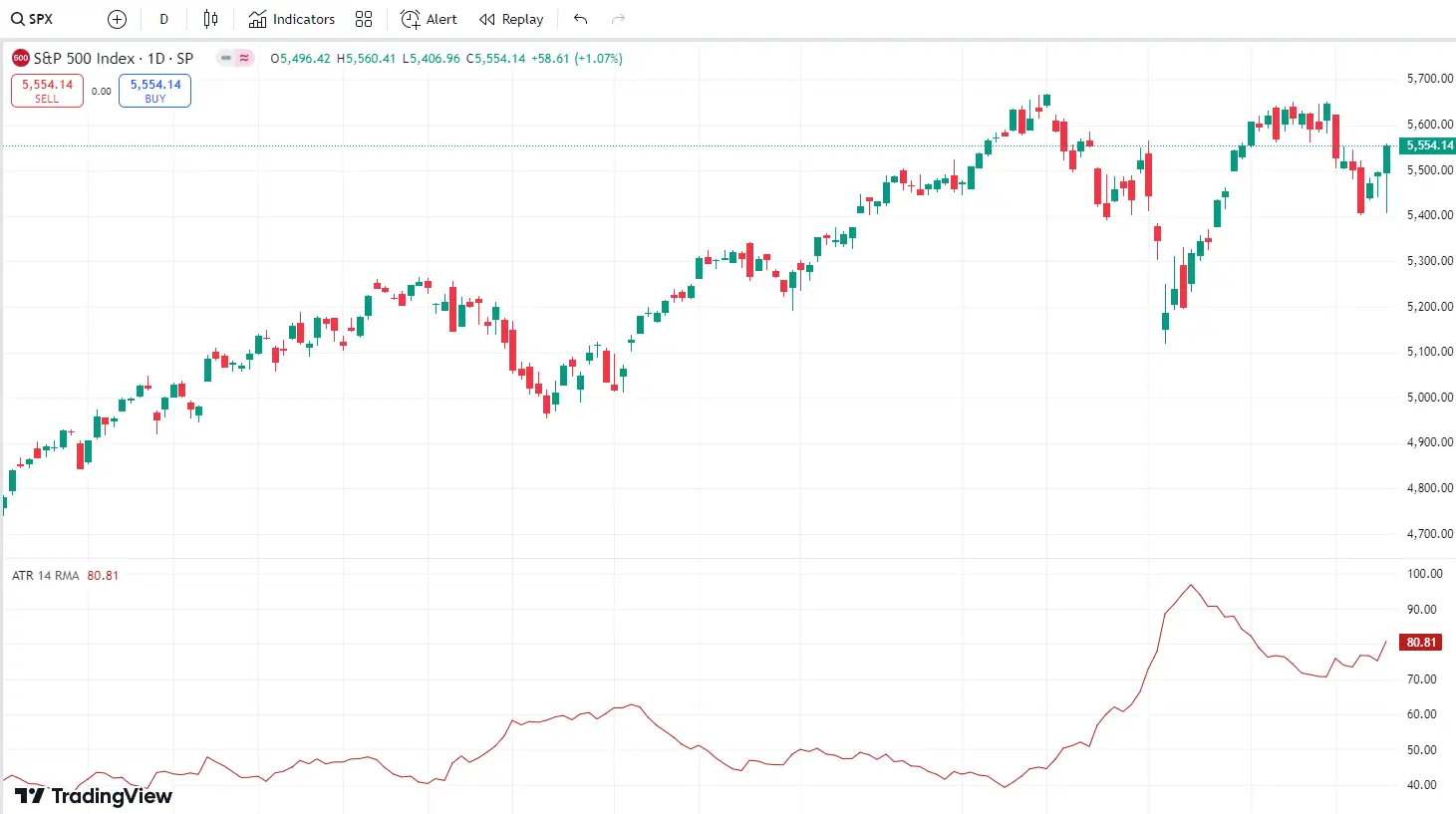Toggle the squiggle source icon in the legend

pyautogui.click(x=243, y=58)
